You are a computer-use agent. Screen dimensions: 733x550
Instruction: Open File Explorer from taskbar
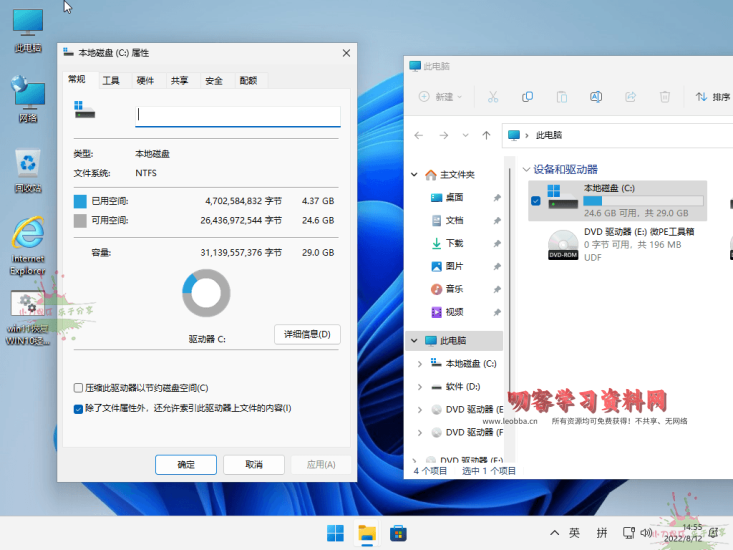pos(366,533)
